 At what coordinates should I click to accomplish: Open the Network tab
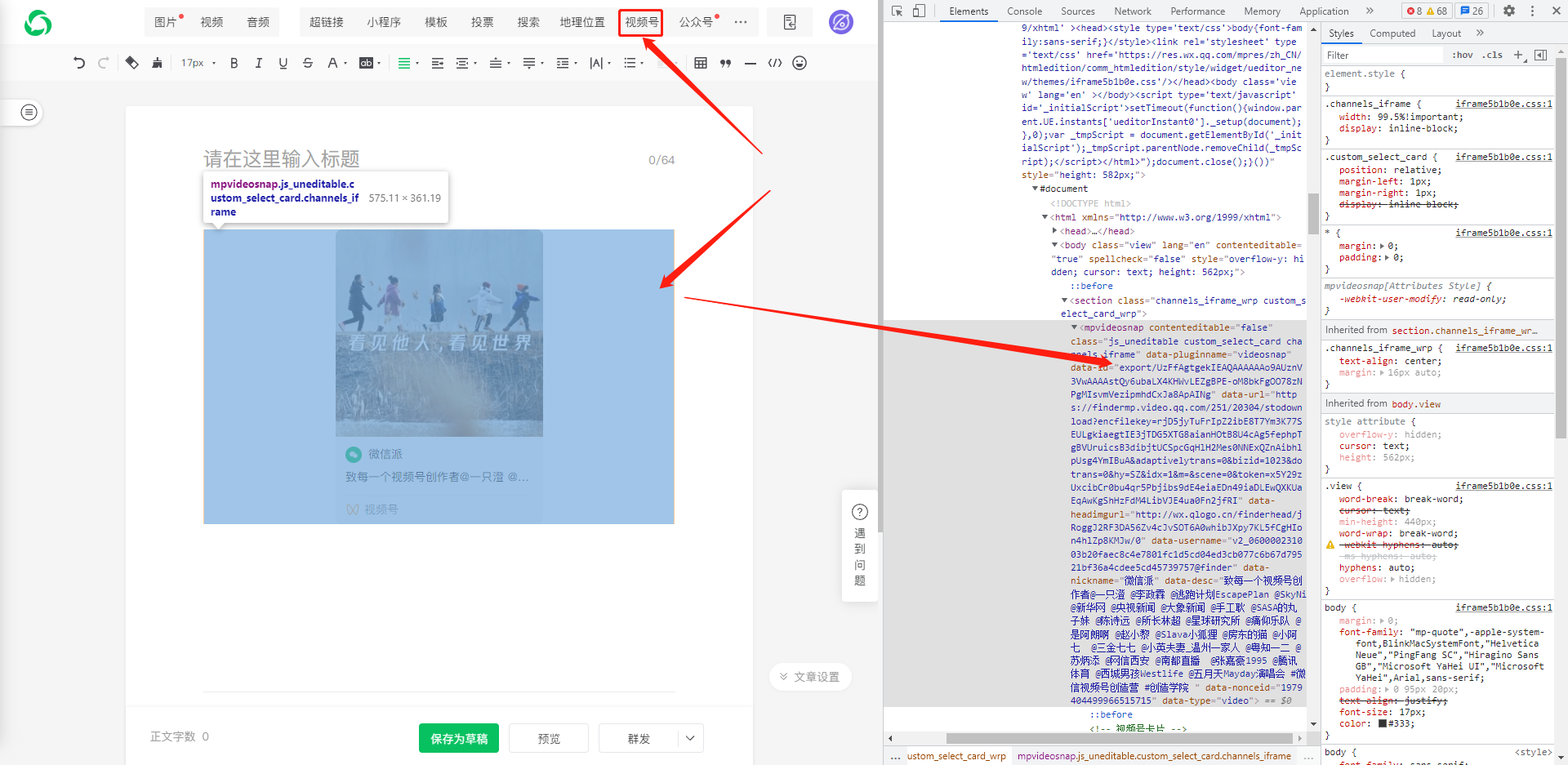pos(1133,11)
